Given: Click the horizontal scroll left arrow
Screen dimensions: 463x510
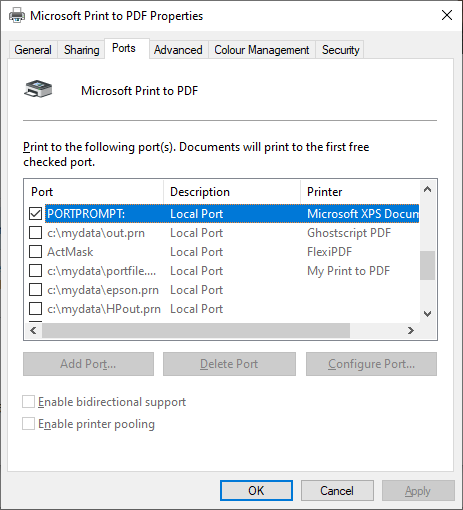Looking at the screenshot, I should [x=33, y=330].
